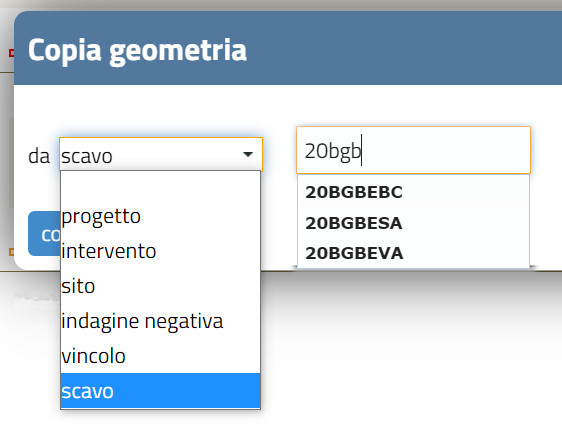Click the highlighted 'scavo' list entry
562x424 pixels.
click(161, 391)
